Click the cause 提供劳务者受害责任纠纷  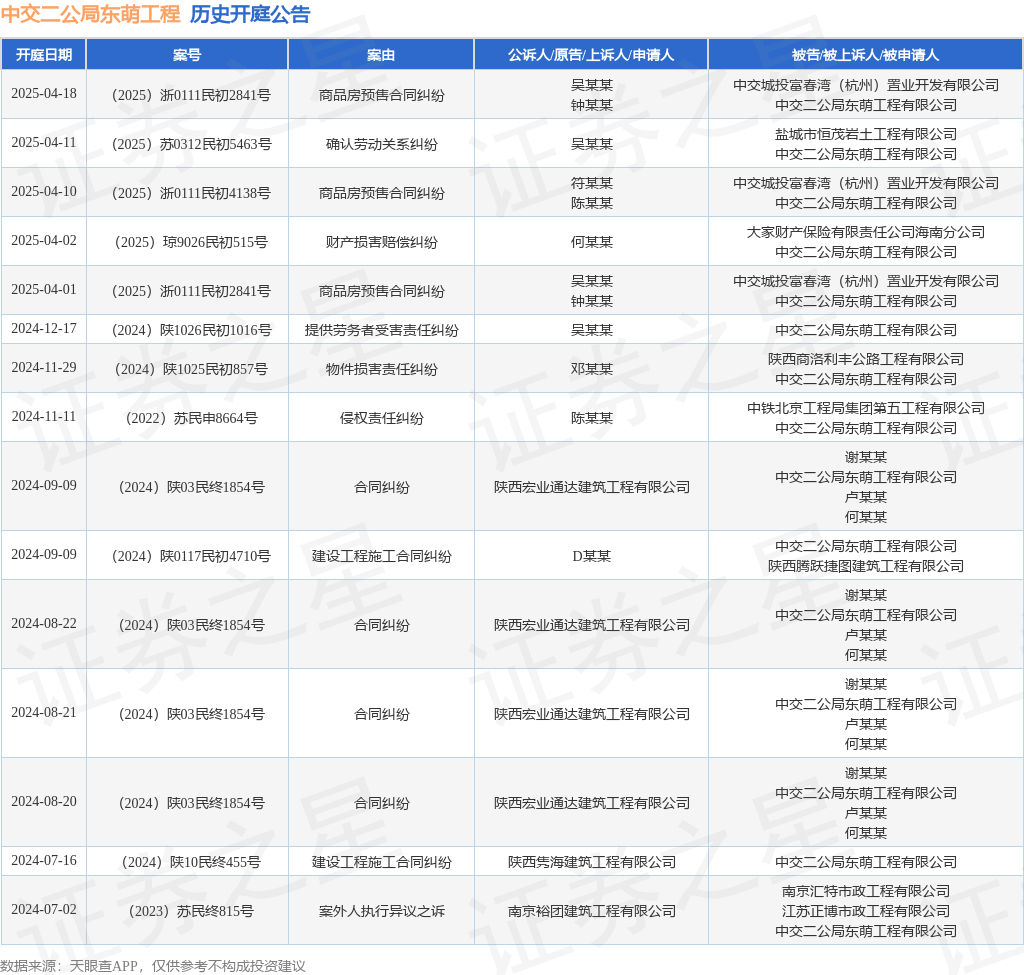[381, 330]
